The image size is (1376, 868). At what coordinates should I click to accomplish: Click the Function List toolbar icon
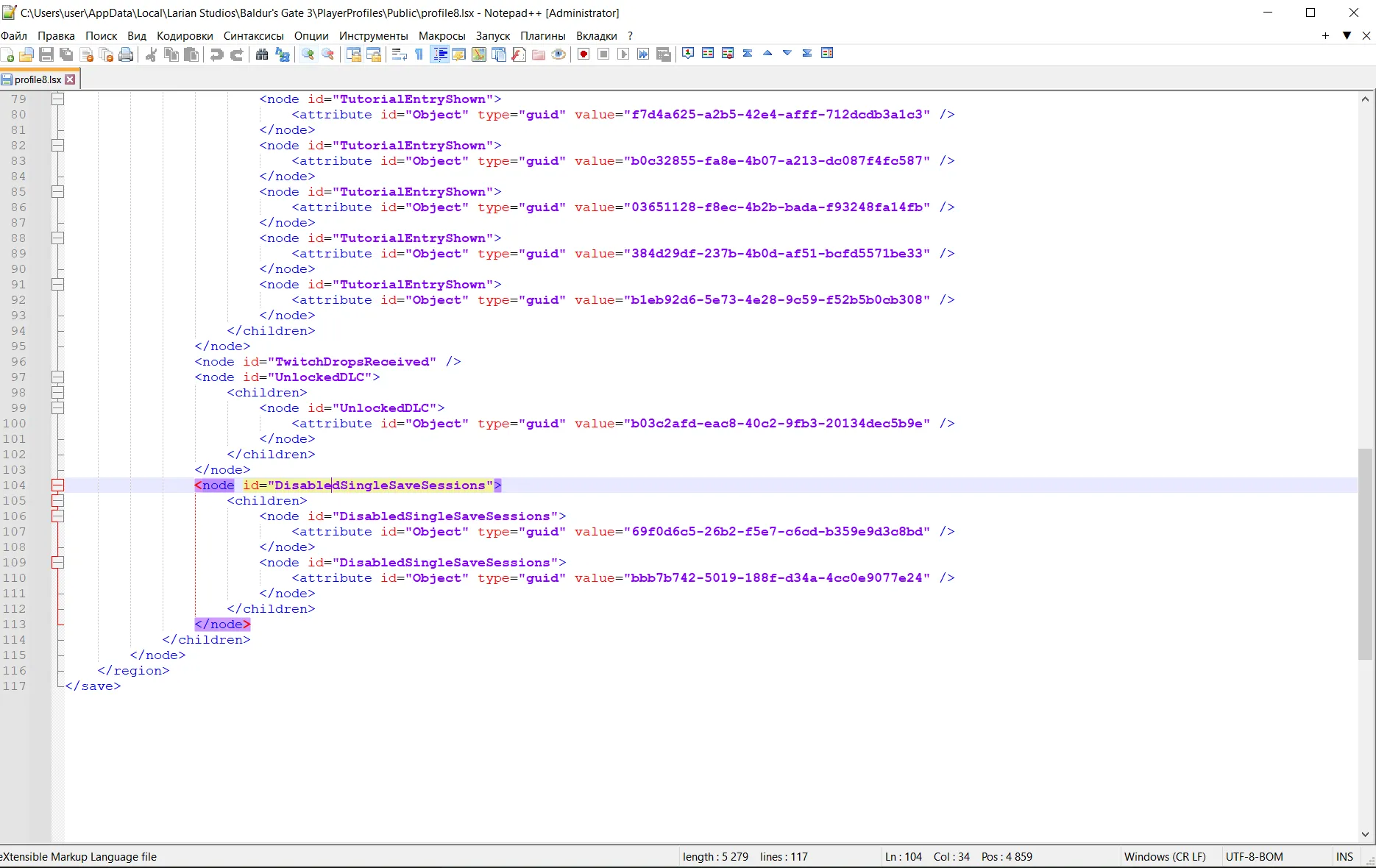pyautogui.click(x=519, y=54)
